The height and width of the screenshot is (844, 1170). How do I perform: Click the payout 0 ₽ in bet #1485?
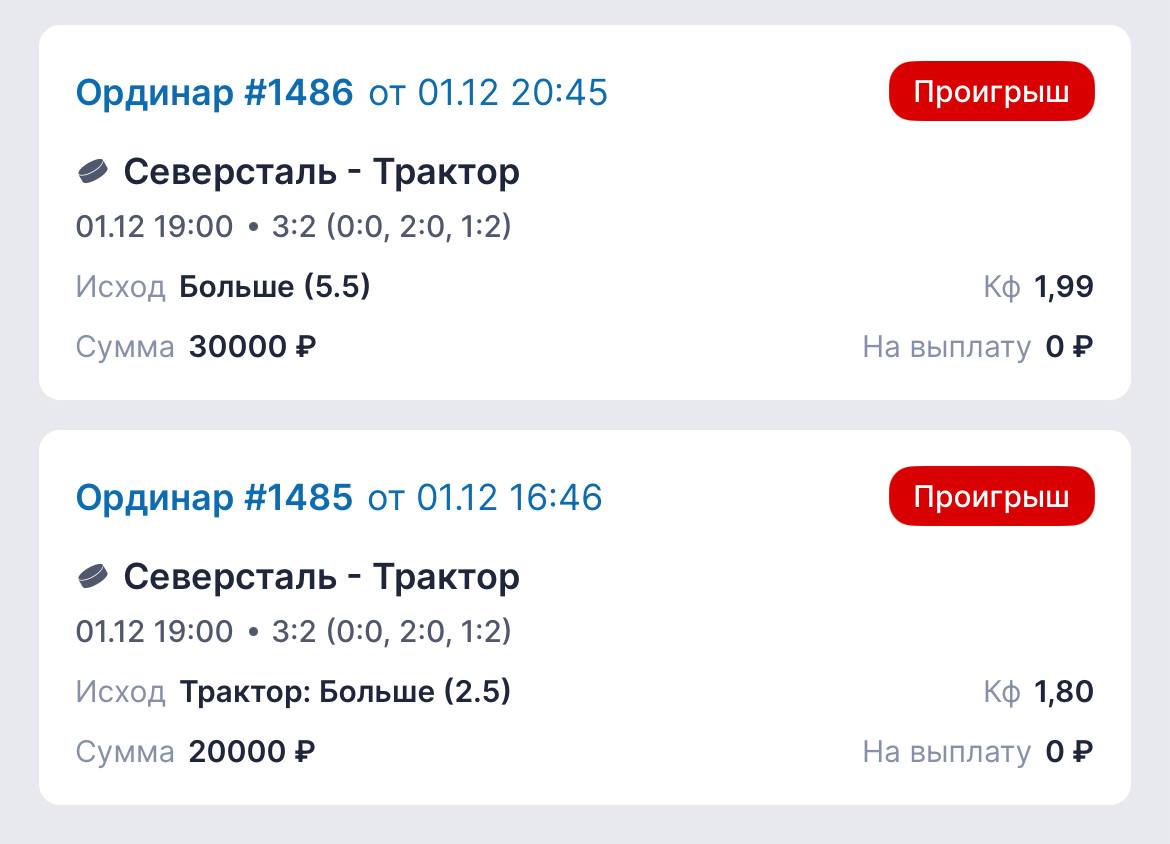pyautogui.click(x=1069, y=752)
